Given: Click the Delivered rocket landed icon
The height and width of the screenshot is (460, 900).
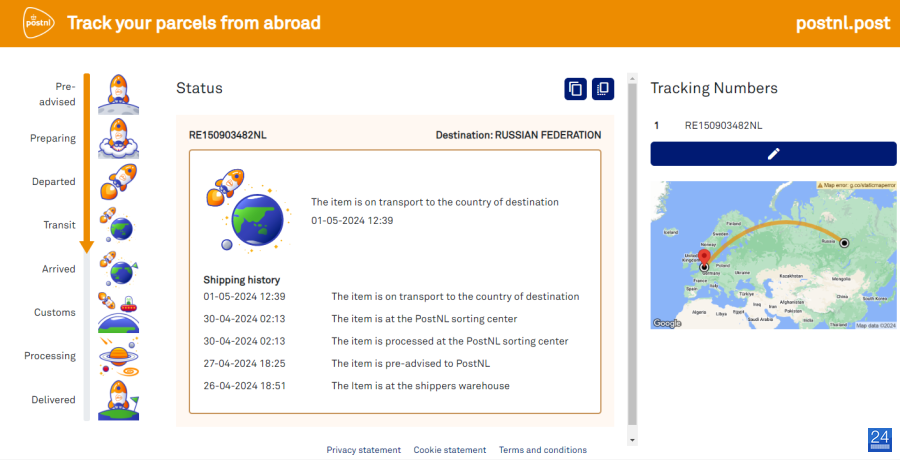Looking at the screenshot, I should [118, 400].
